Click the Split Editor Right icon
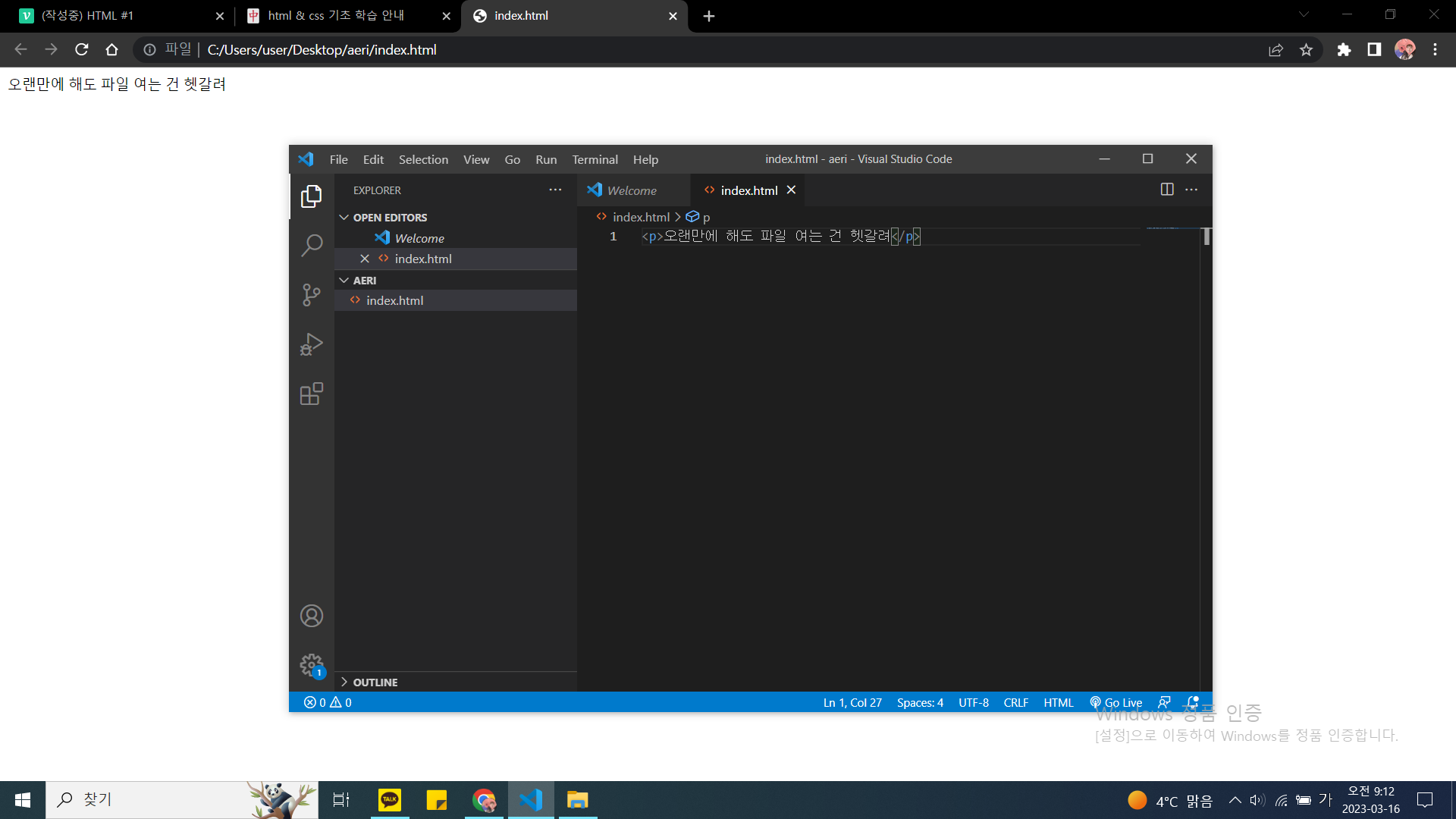The height and width of the screenshot is (819, 1456). [x=1167, y=190]
